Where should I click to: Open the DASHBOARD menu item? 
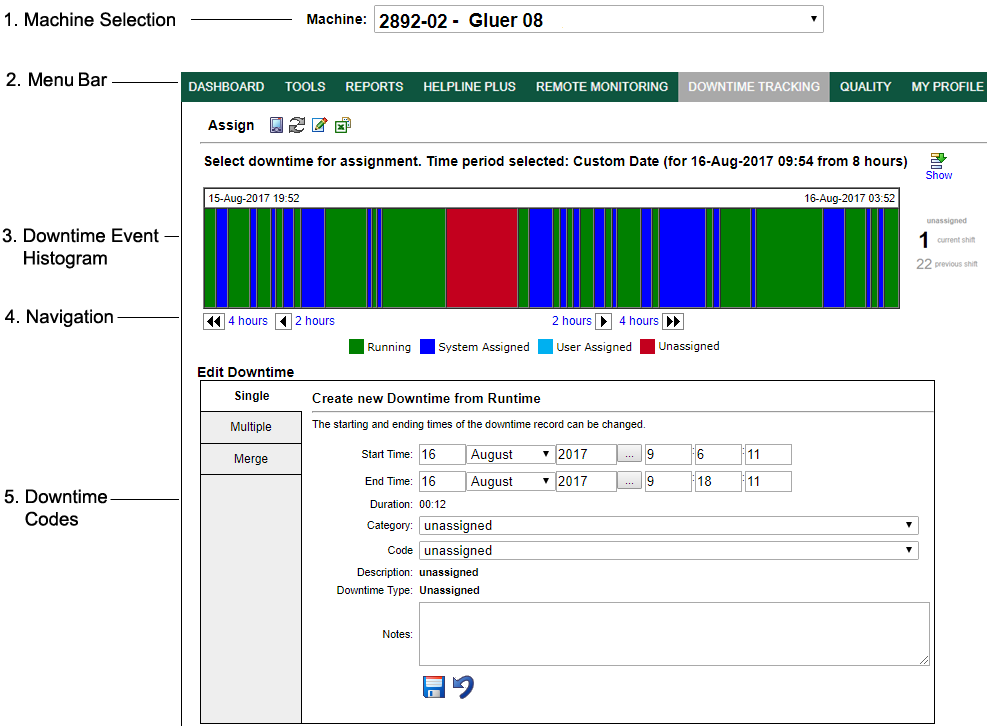226,87
